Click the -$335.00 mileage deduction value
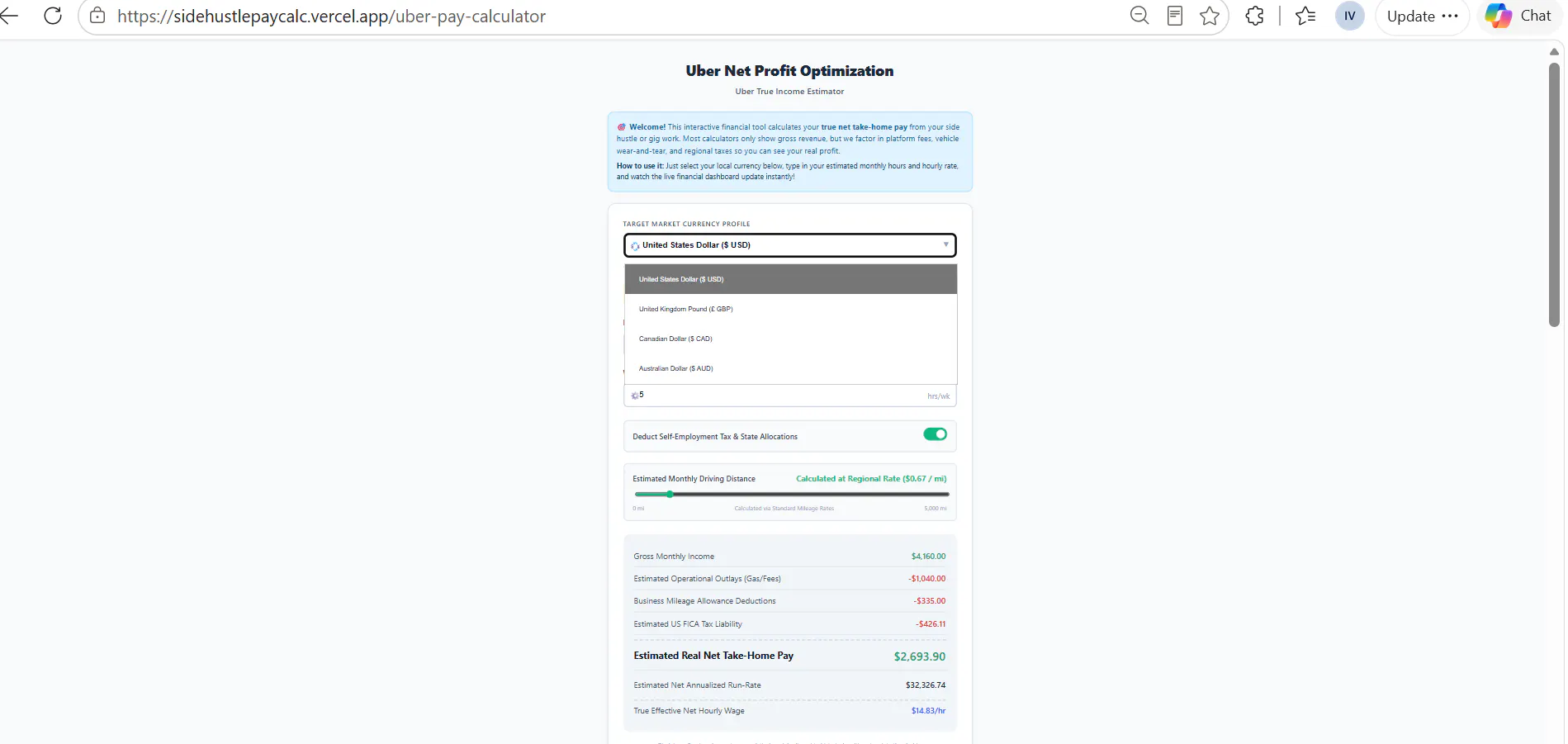The image size is (1568, 744). (x=929, y=601)
